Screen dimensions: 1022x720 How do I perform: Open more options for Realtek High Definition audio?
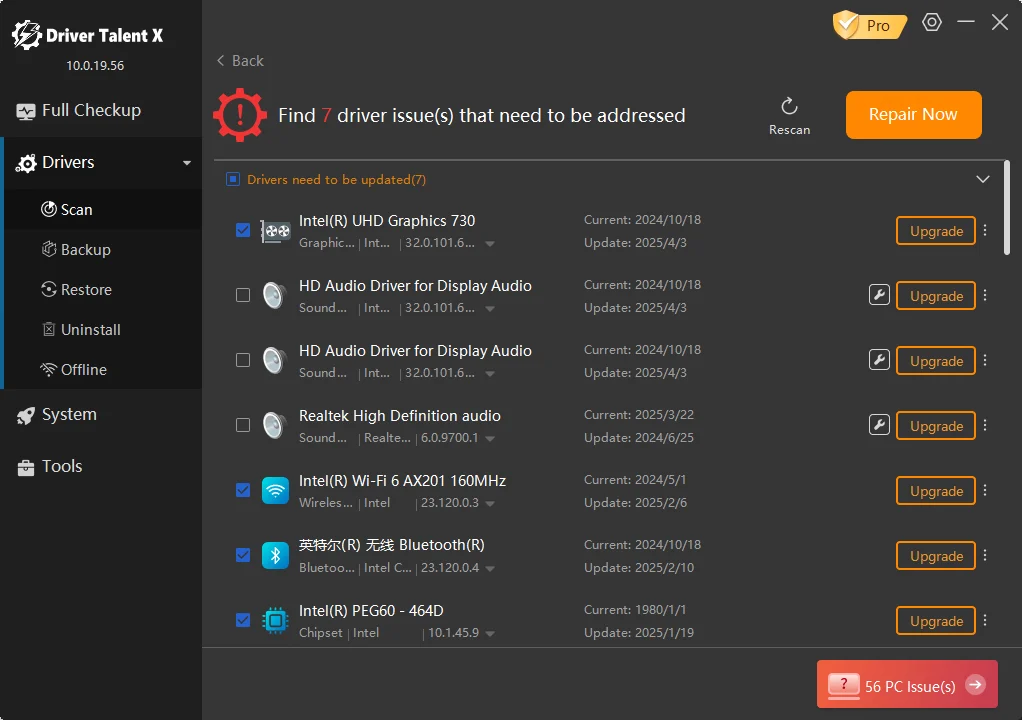click(985, 425)
